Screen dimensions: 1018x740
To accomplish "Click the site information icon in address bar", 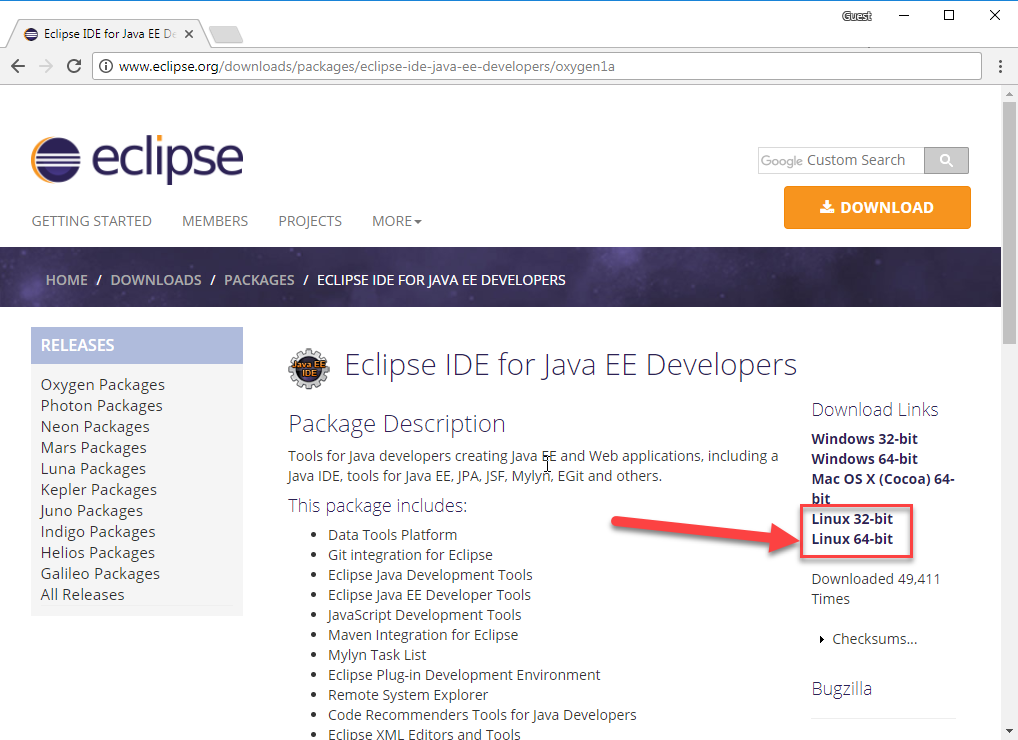I will pyautogui.click(x=106, y=67).
